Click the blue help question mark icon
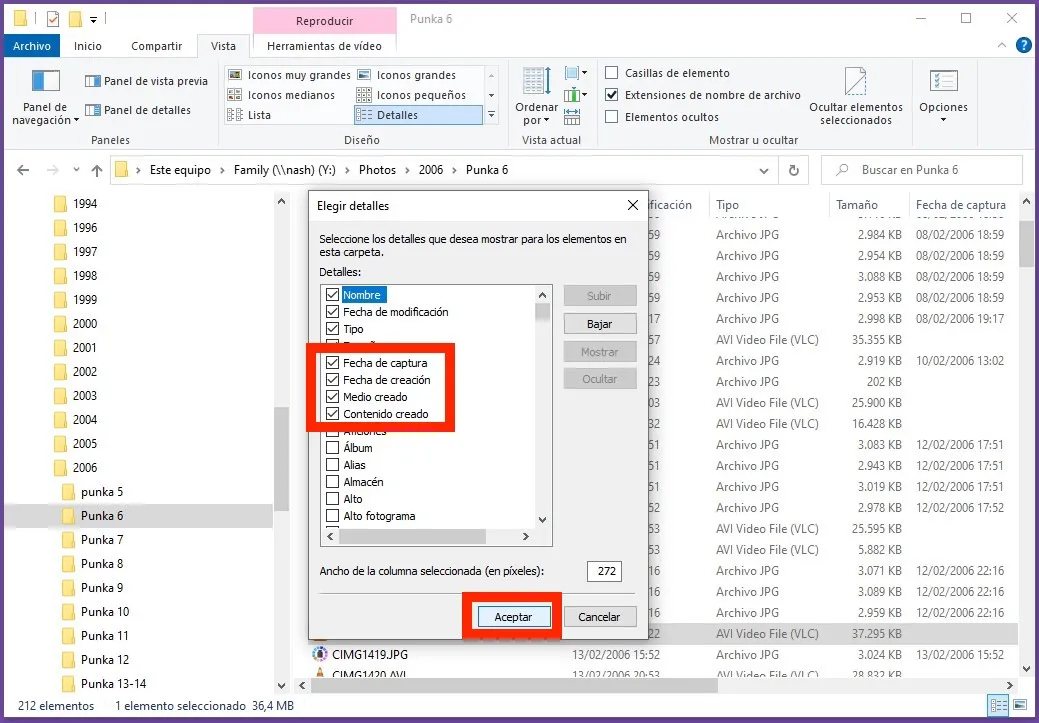 [x=1023, y=46]
